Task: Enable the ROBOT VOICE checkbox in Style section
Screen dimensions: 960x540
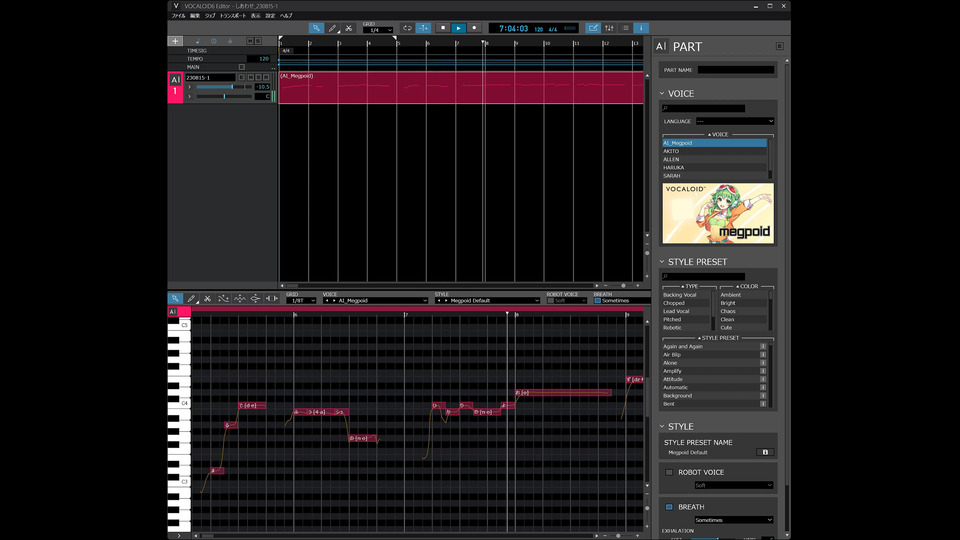Action: click(x=669, y=472)
